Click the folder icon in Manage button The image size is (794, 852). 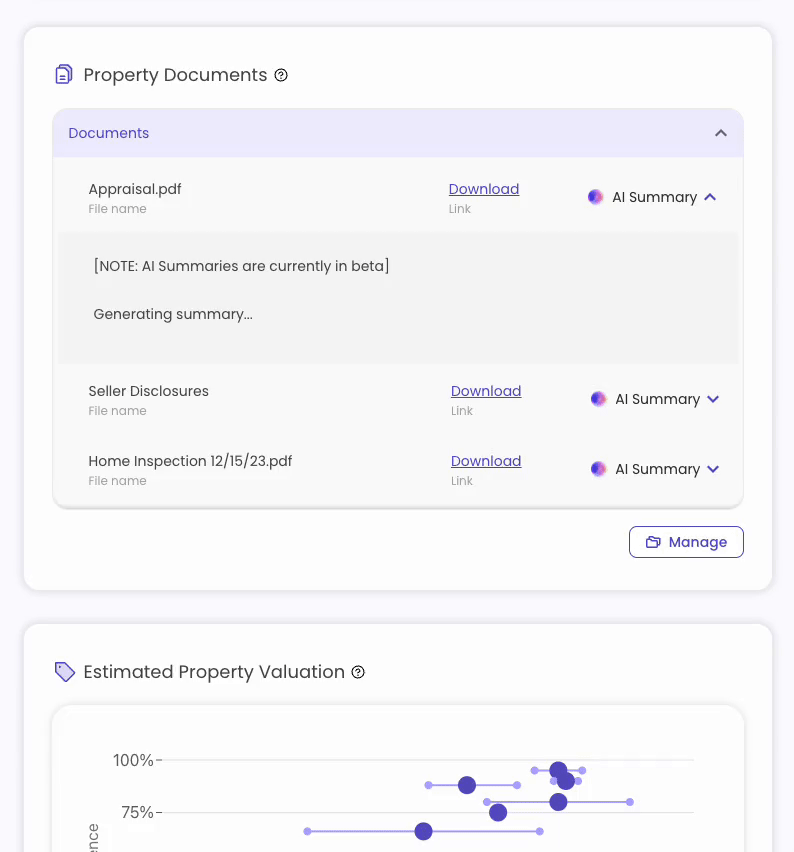tap(653, 542)
